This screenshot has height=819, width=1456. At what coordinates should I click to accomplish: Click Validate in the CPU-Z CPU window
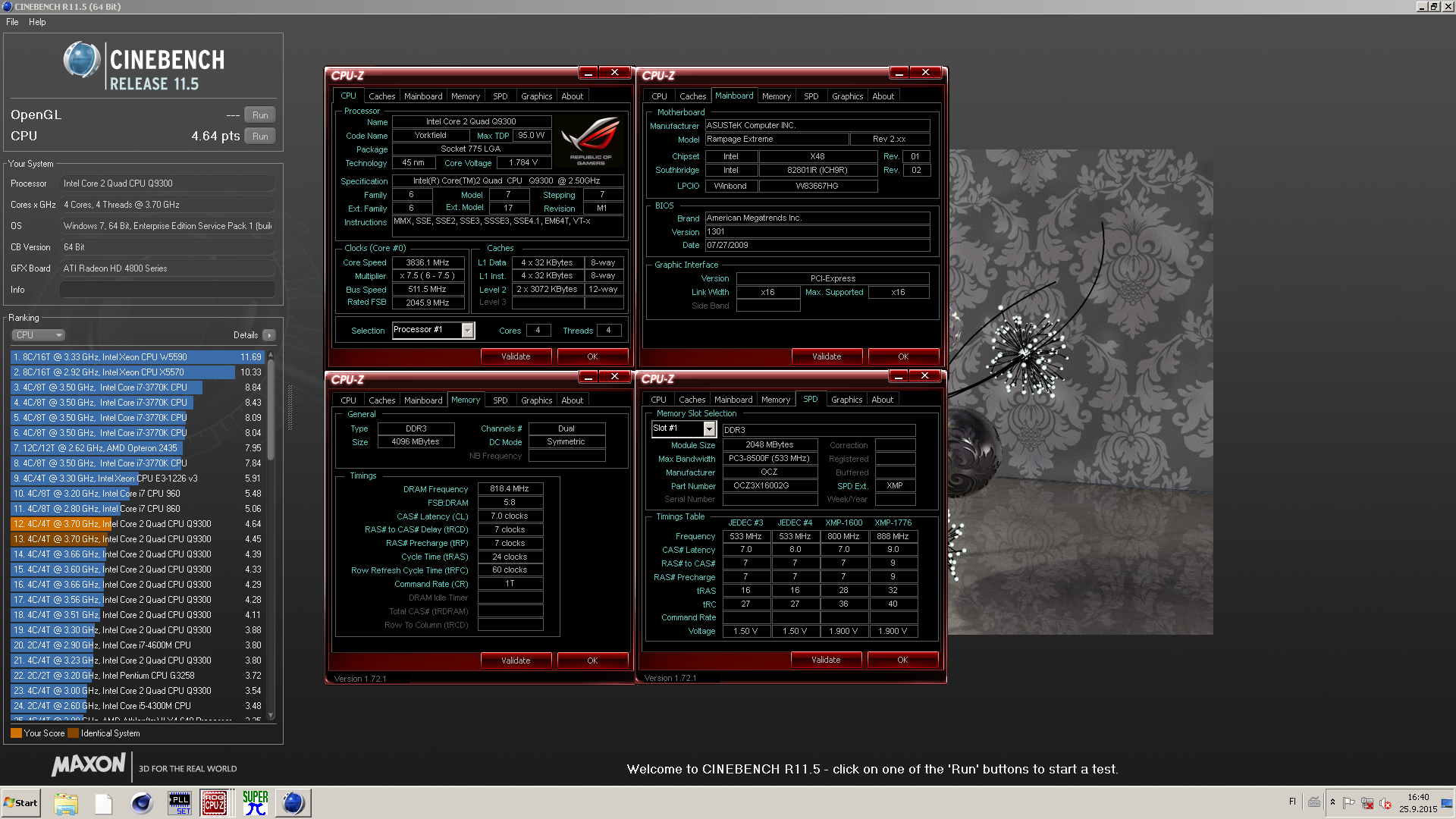click(516, 356)
